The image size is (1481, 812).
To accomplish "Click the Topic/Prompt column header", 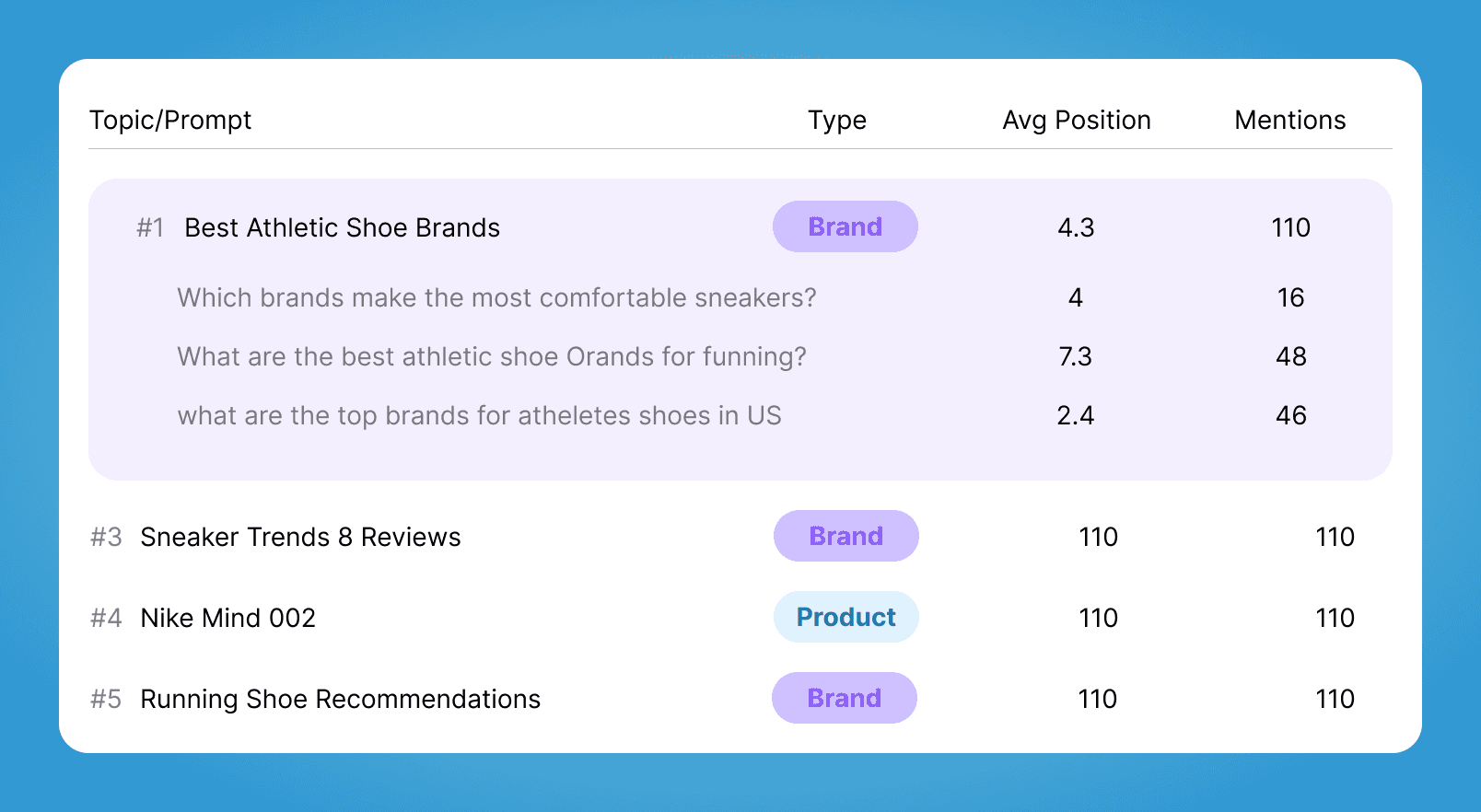I will tap(170, 120).
